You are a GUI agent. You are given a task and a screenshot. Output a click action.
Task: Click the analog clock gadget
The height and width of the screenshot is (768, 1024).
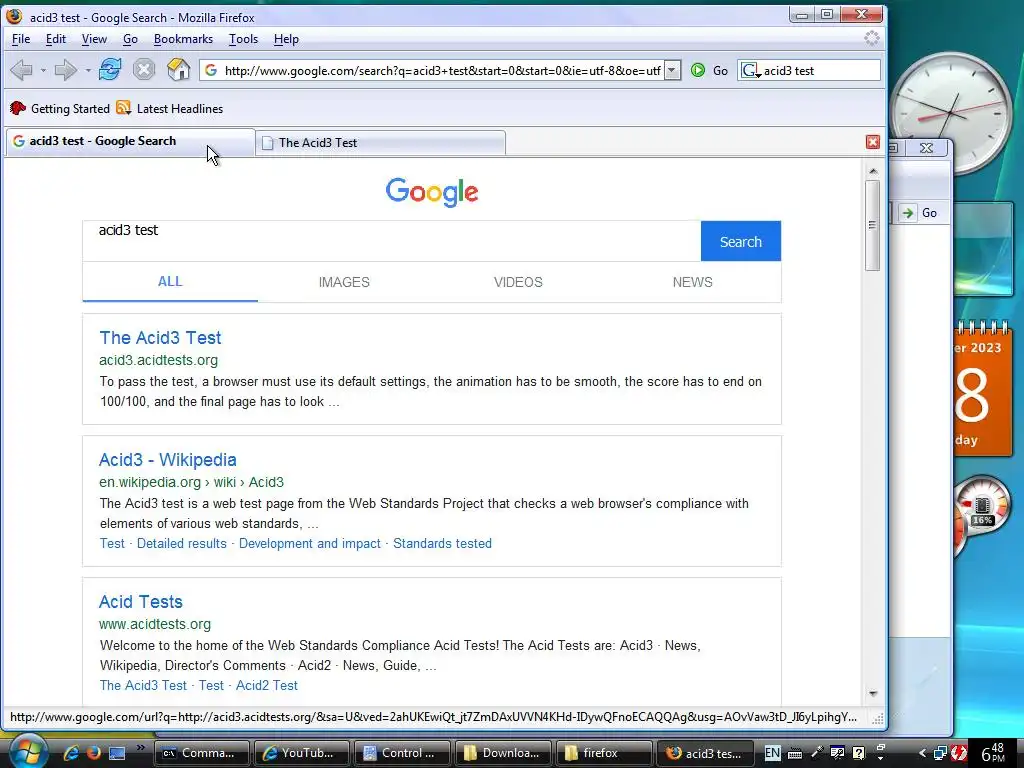coord(950,112)
